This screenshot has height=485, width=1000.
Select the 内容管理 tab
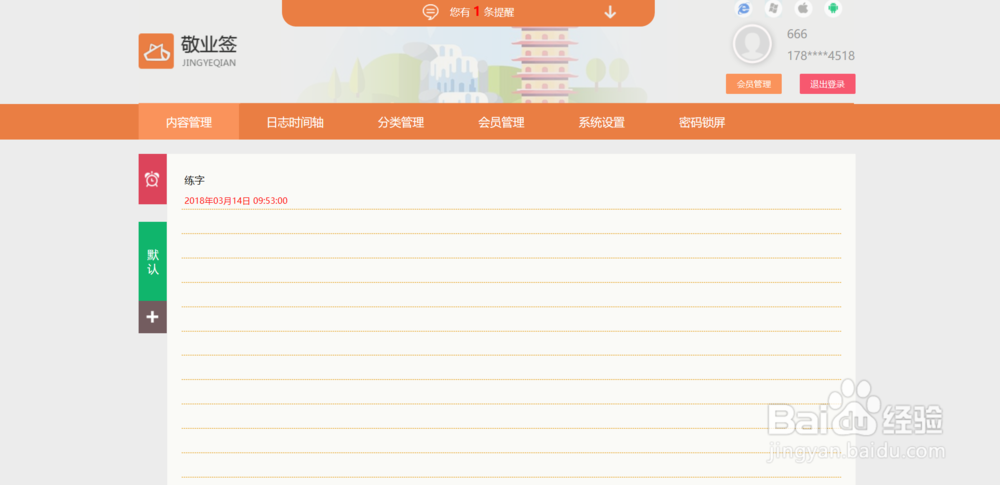coord(189,123)
